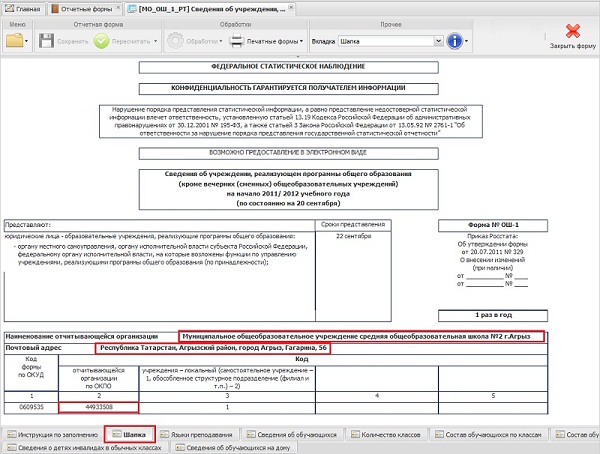
Task: Click the ОКПО code cell 44933508
Action: point(99,407)
